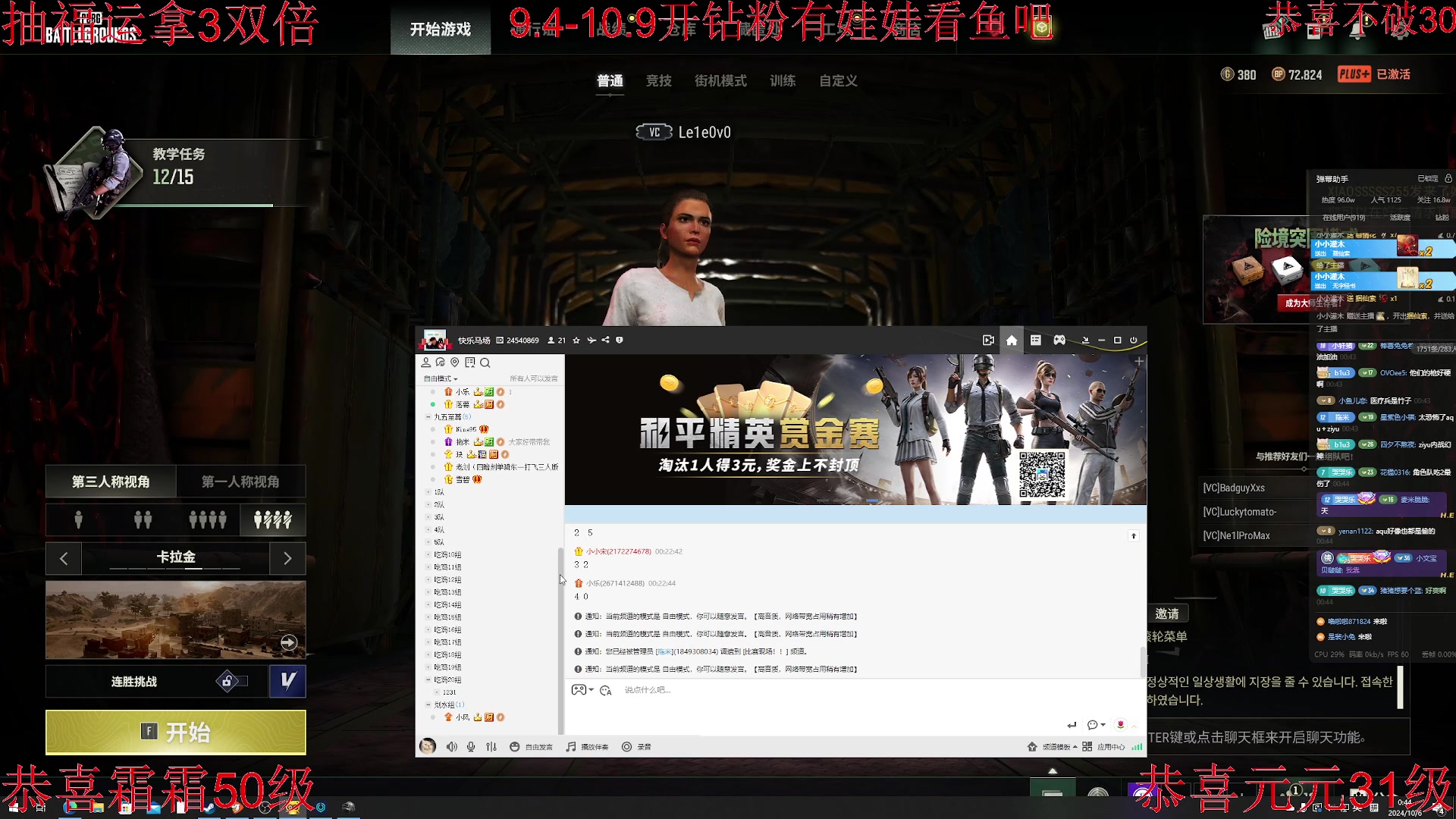The image size is (1456, 819).
Task: Select the 普通 match tab
Action: 610,80
